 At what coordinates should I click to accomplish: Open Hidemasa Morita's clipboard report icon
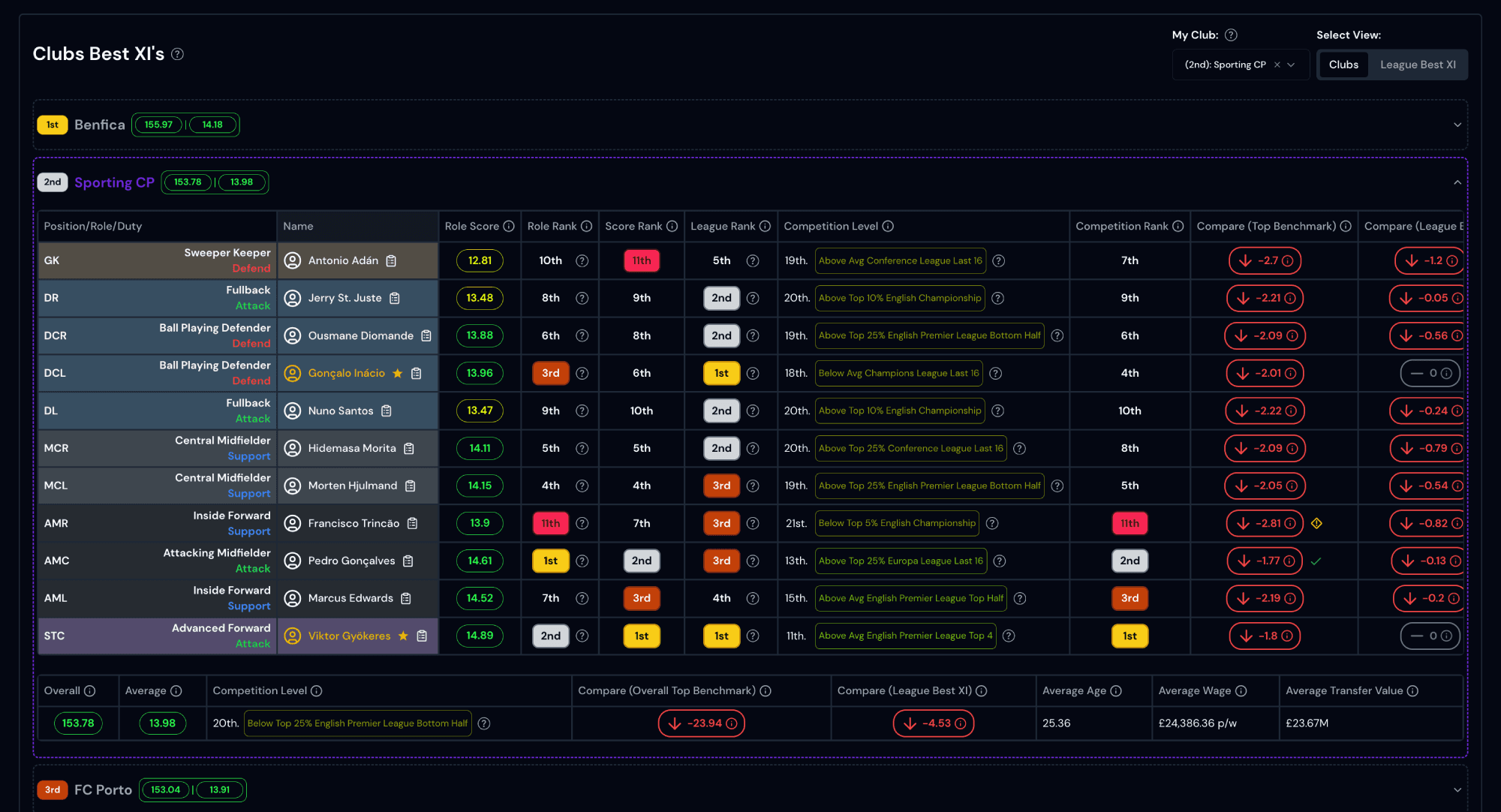409,448
